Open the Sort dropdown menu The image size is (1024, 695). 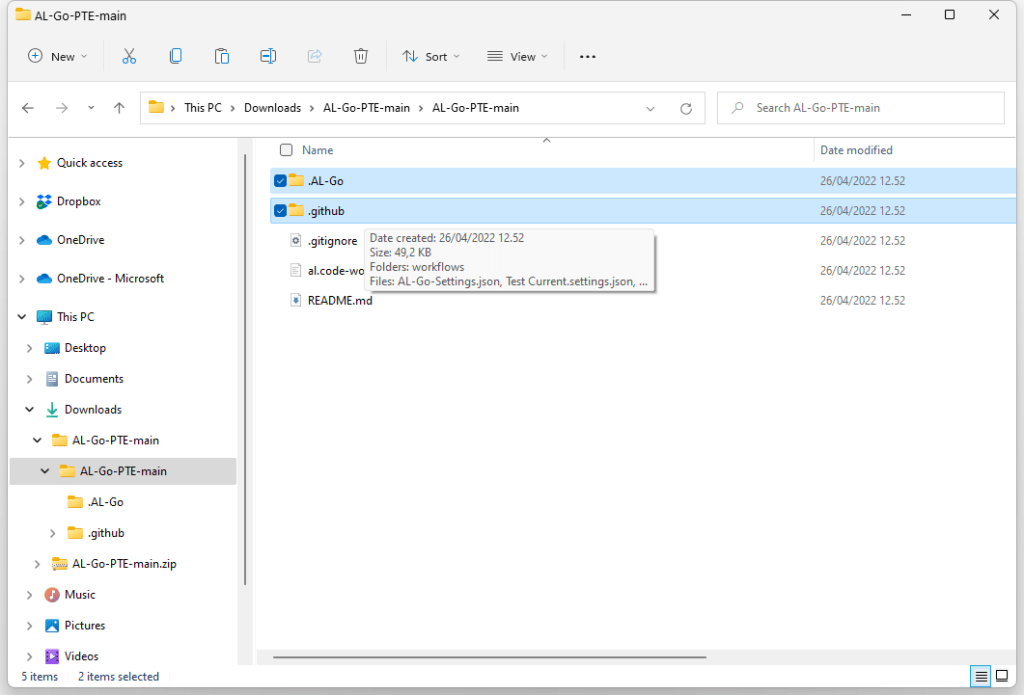coord(431,56)
